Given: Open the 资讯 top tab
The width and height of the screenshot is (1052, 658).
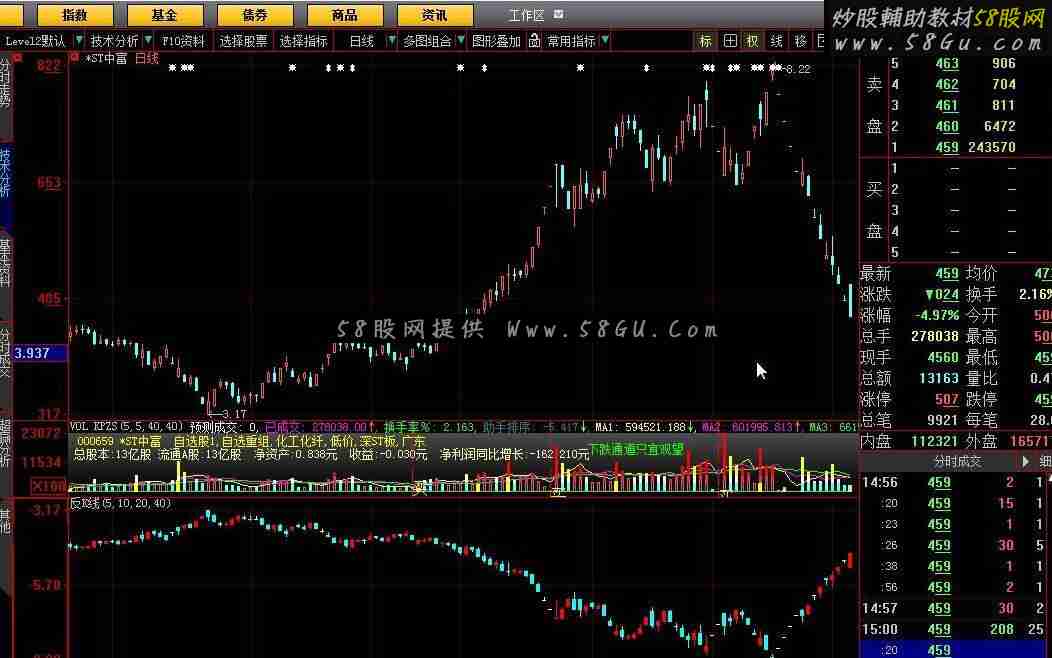Looking at the screenshot, I should click(x=434, y=14).
